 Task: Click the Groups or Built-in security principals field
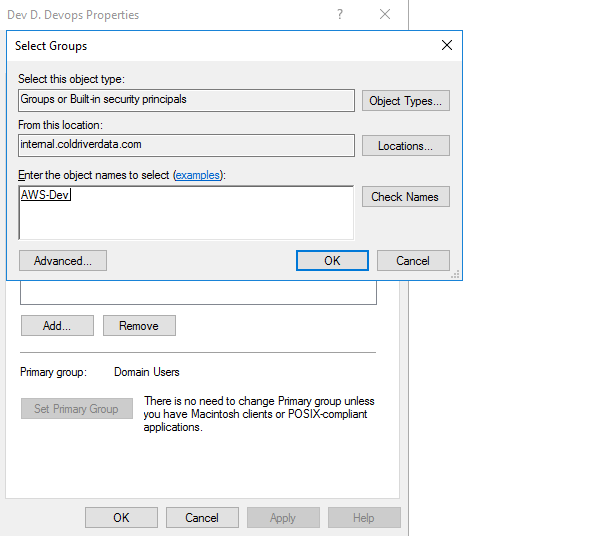[x=186, y=100]
